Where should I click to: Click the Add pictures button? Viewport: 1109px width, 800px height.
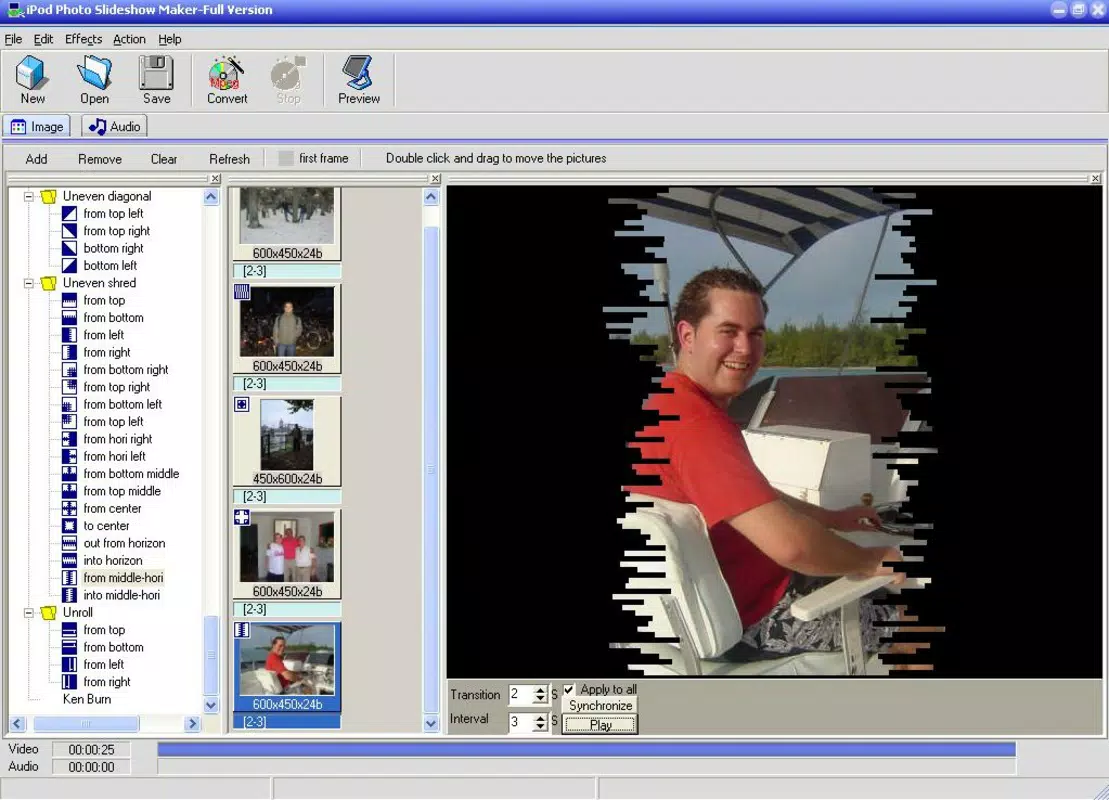(x=36, y=159)
